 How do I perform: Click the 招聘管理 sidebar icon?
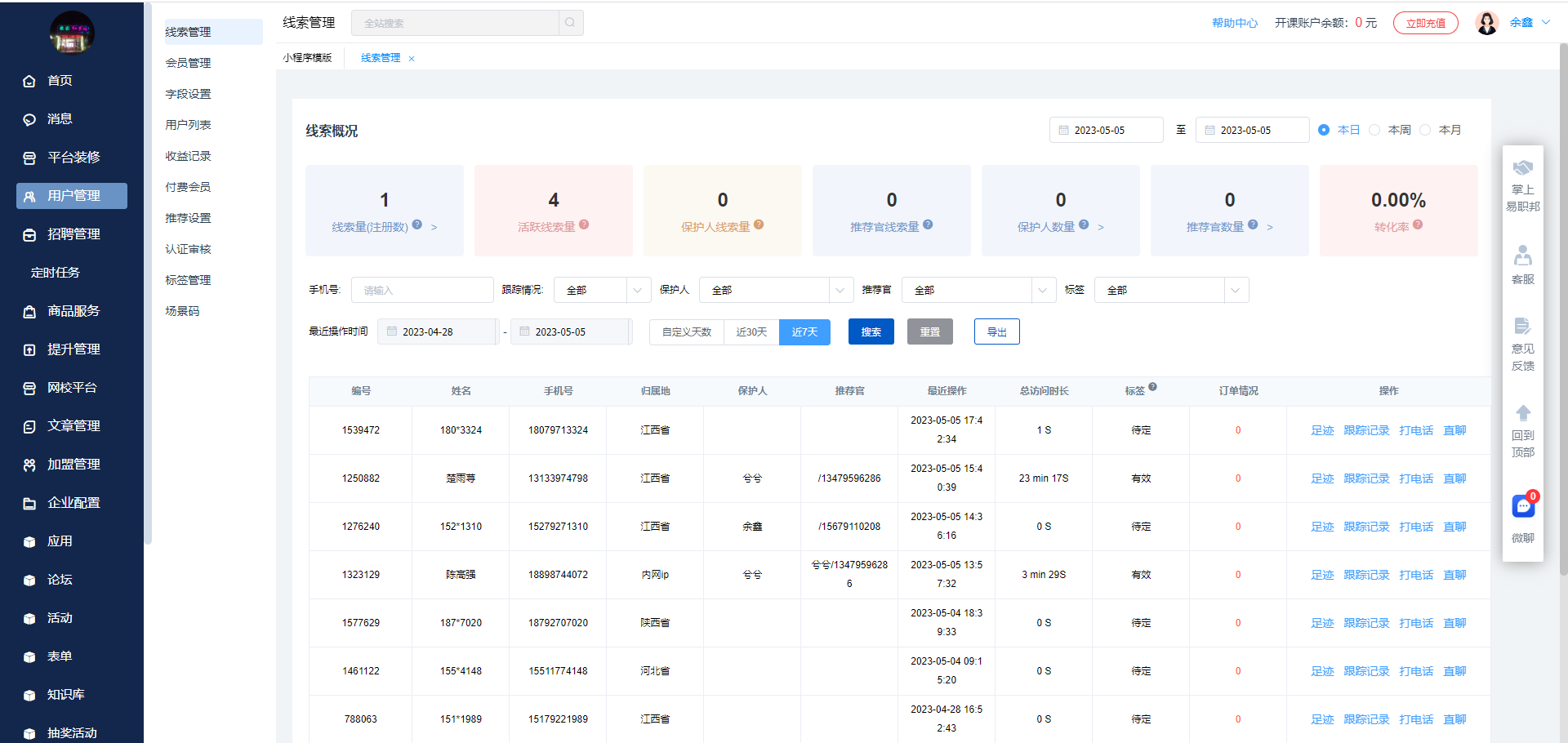point(29,234)
